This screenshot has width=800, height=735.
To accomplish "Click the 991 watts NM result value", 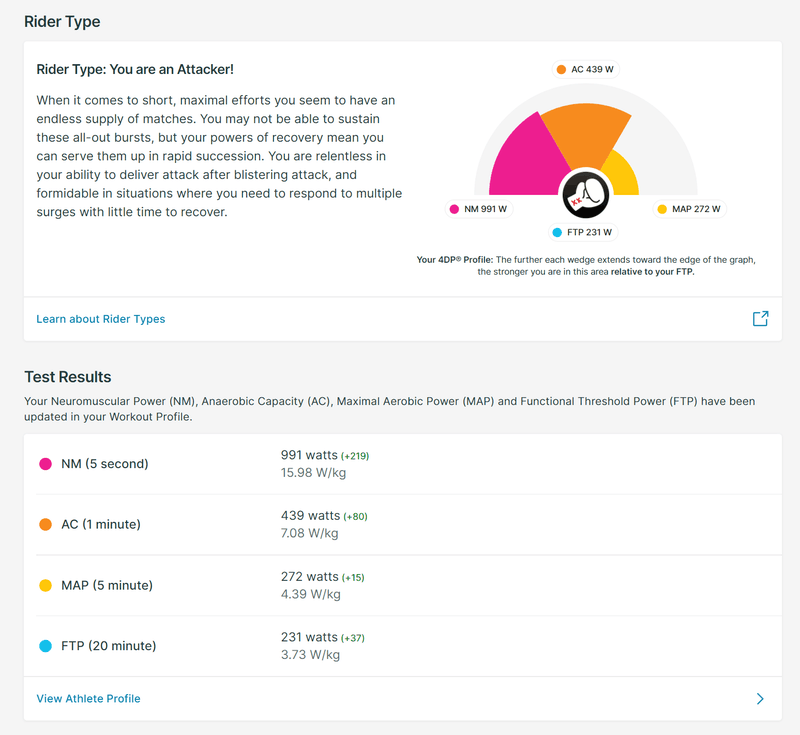I will [x=310, y=455].
